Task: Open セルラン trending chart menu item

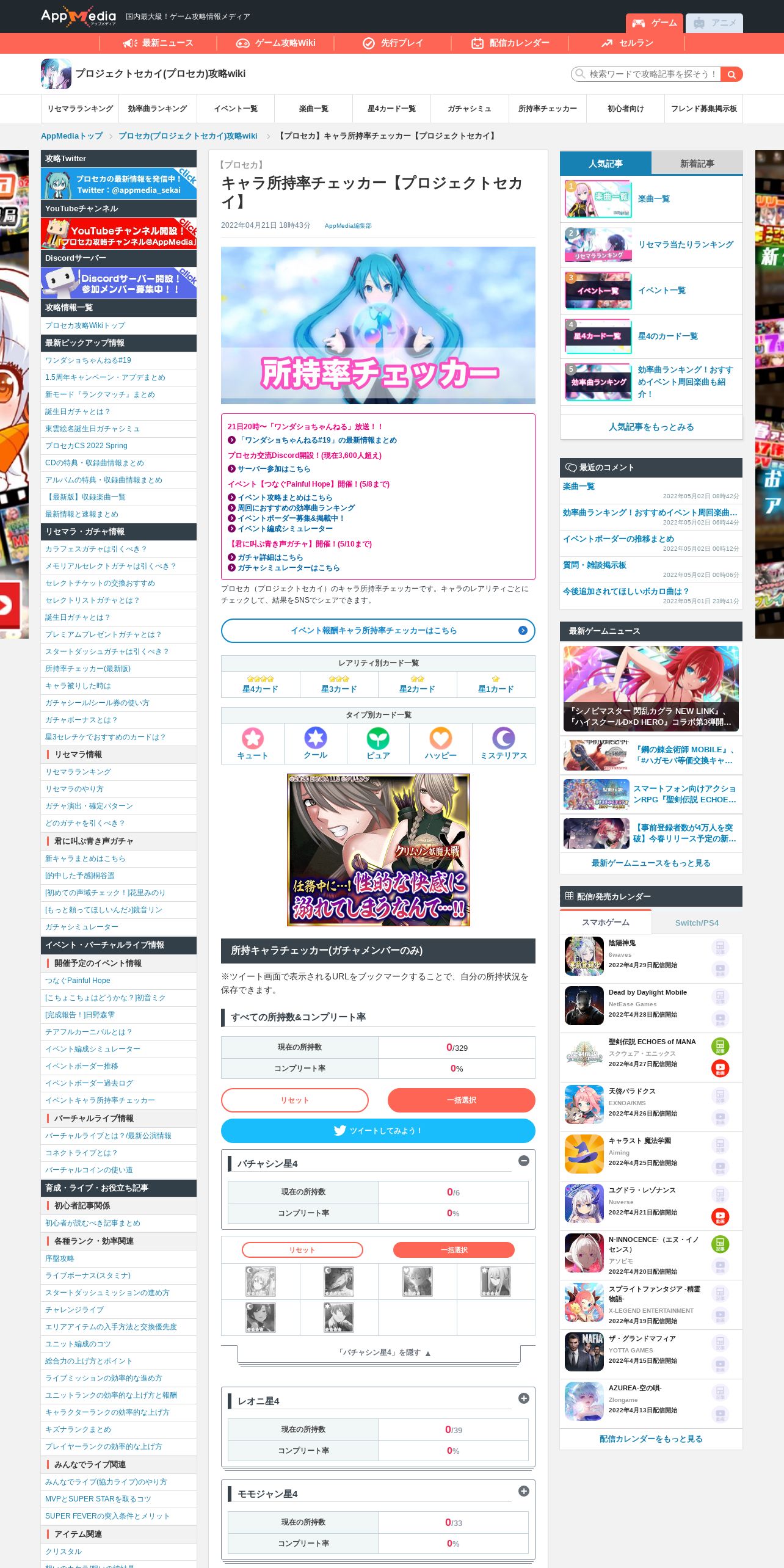Action: pyautogui.click(x=627, y=43)
